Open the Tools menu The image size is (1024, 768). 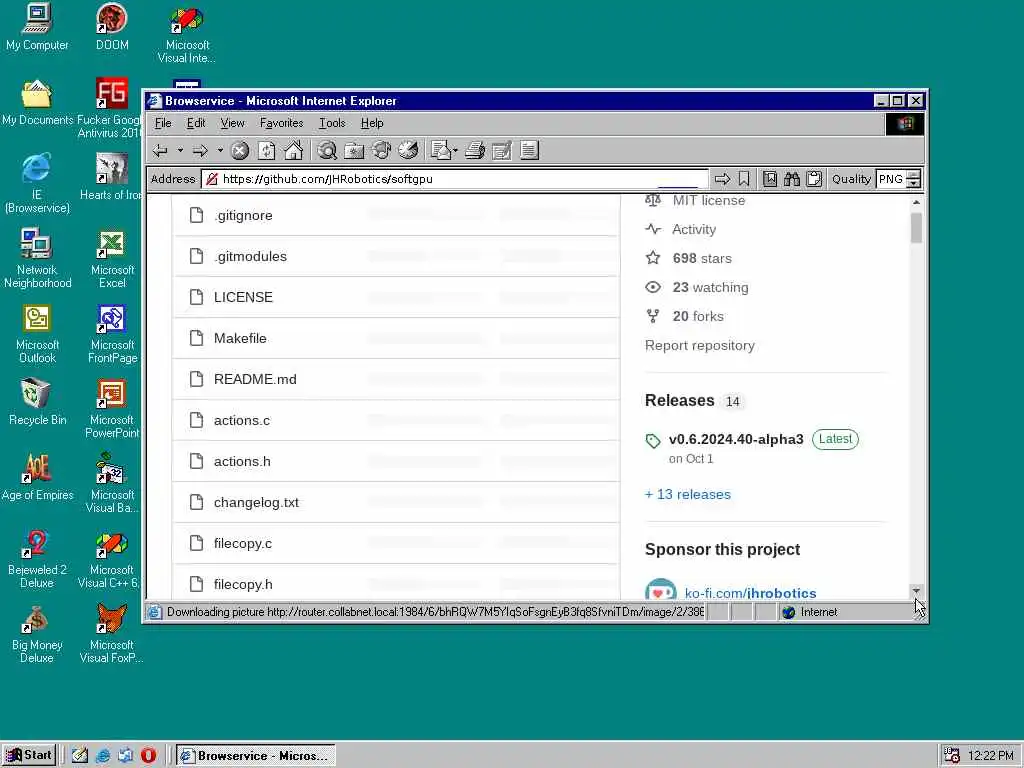(332, 123)
